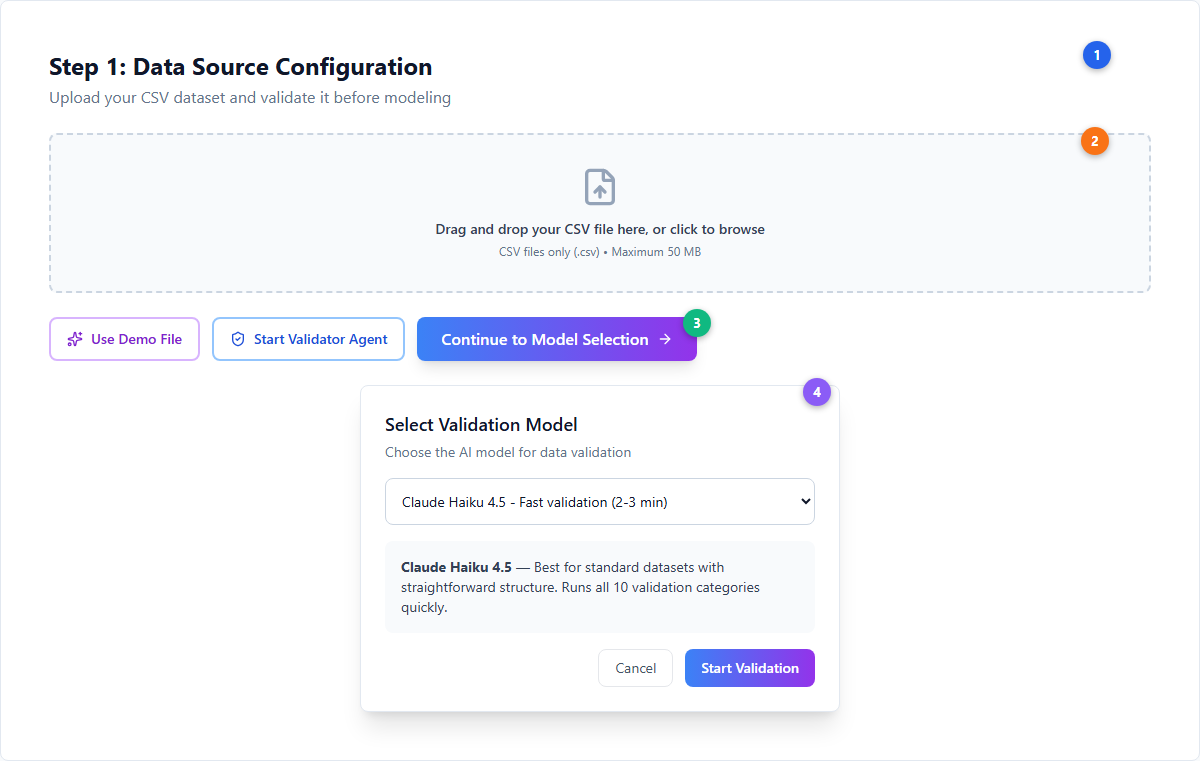Click the arrow icon on Continue to Model Selection
Viewport: 1200px width, 761px height.
coord(665,339)
